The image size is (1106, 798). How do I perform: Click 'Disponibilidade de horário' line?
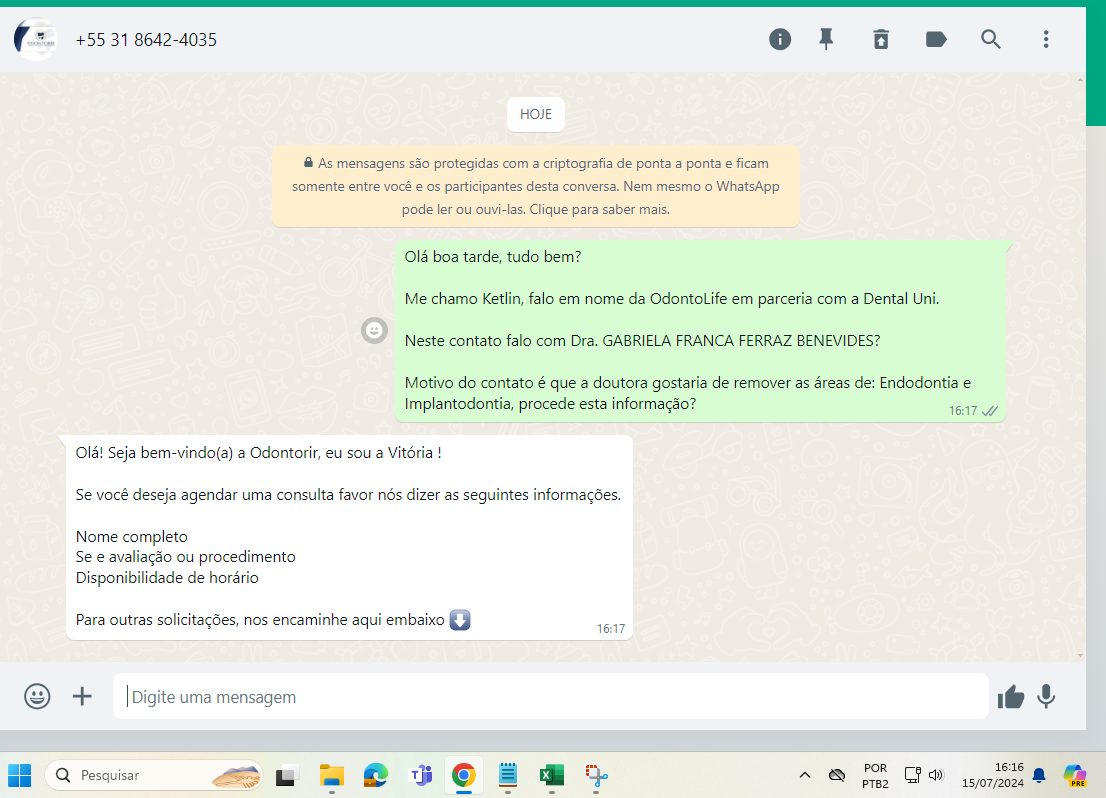pyautogui.click(x=167, y=578)
